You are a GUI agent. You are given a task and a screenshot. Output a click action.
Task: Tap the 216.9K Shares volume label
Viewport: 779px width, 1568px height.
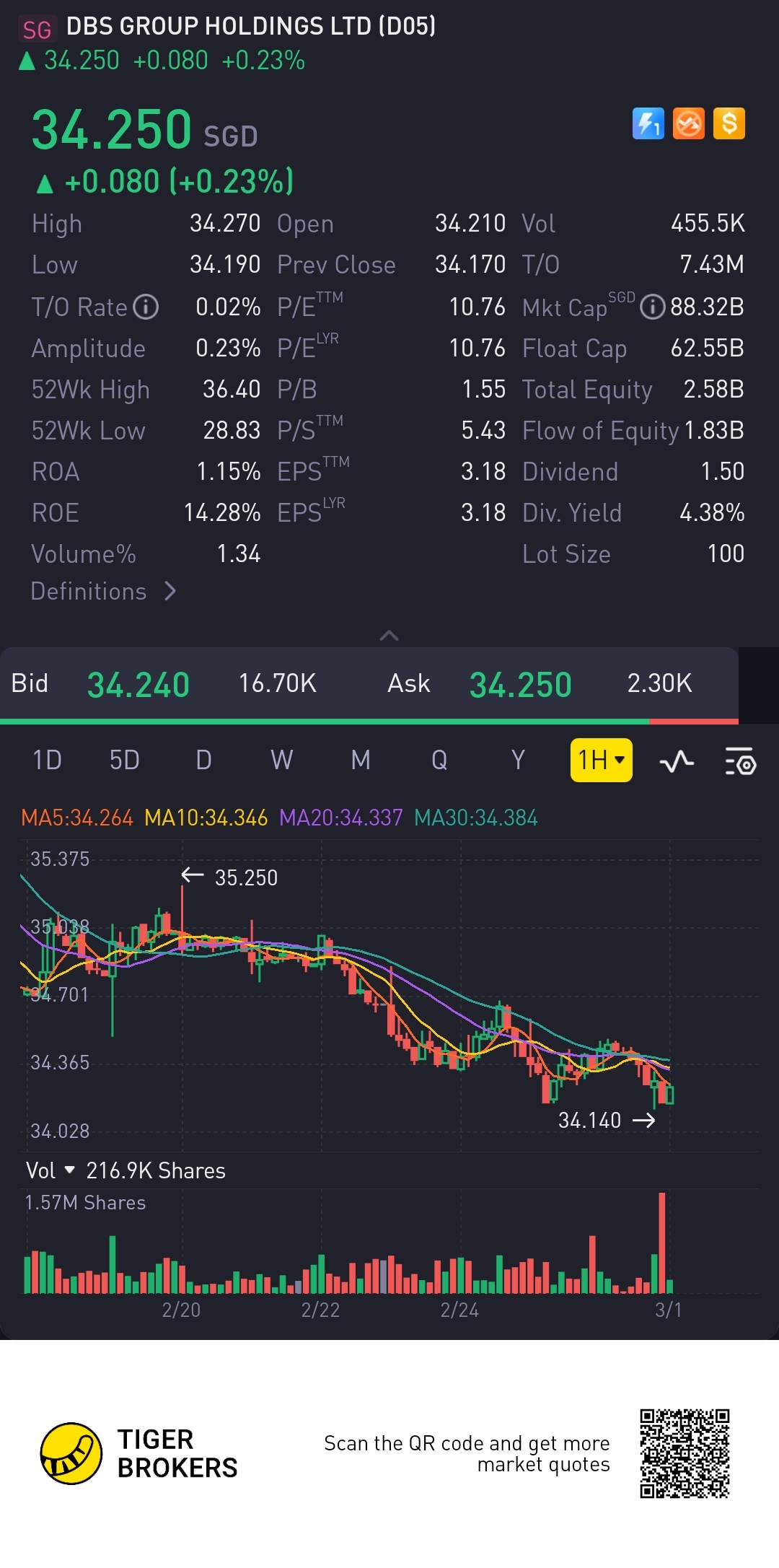[156, 1171]
